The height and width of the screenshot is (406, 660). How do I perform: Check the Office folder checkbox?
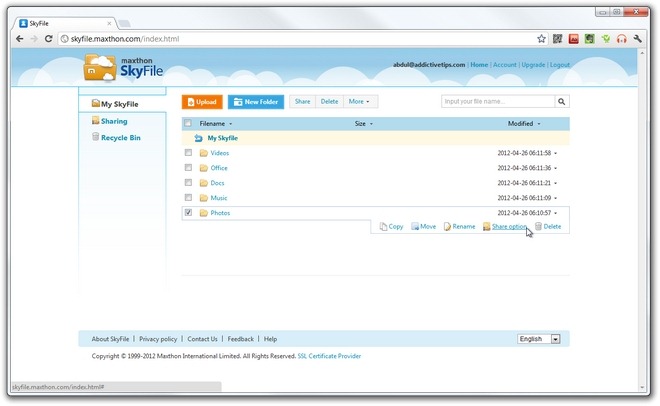point(188,167)
